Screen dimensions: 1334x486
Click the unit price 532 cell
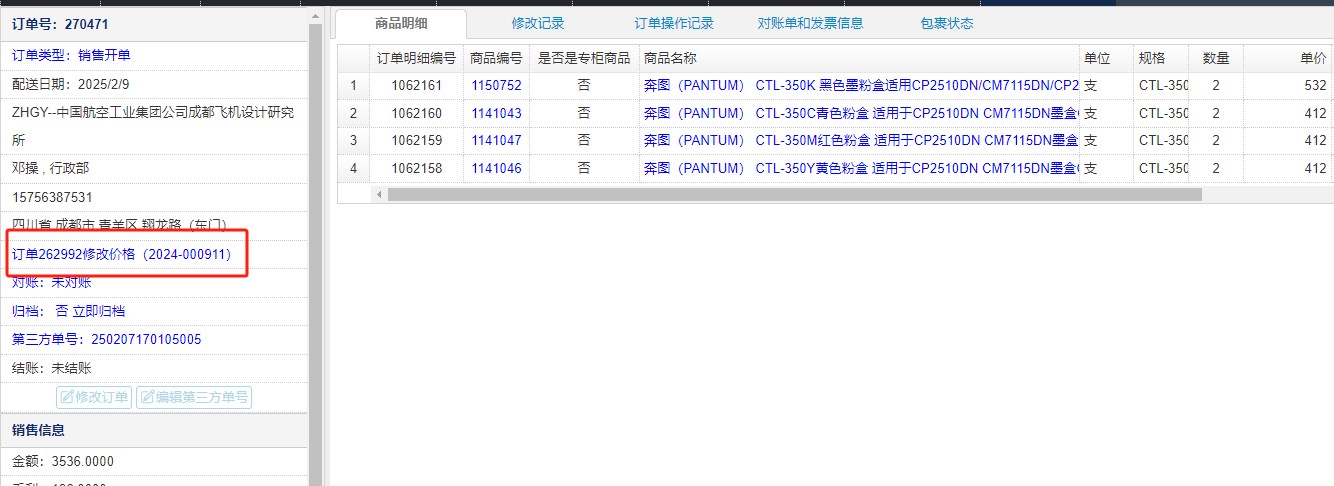click(x=1288, y=86)
